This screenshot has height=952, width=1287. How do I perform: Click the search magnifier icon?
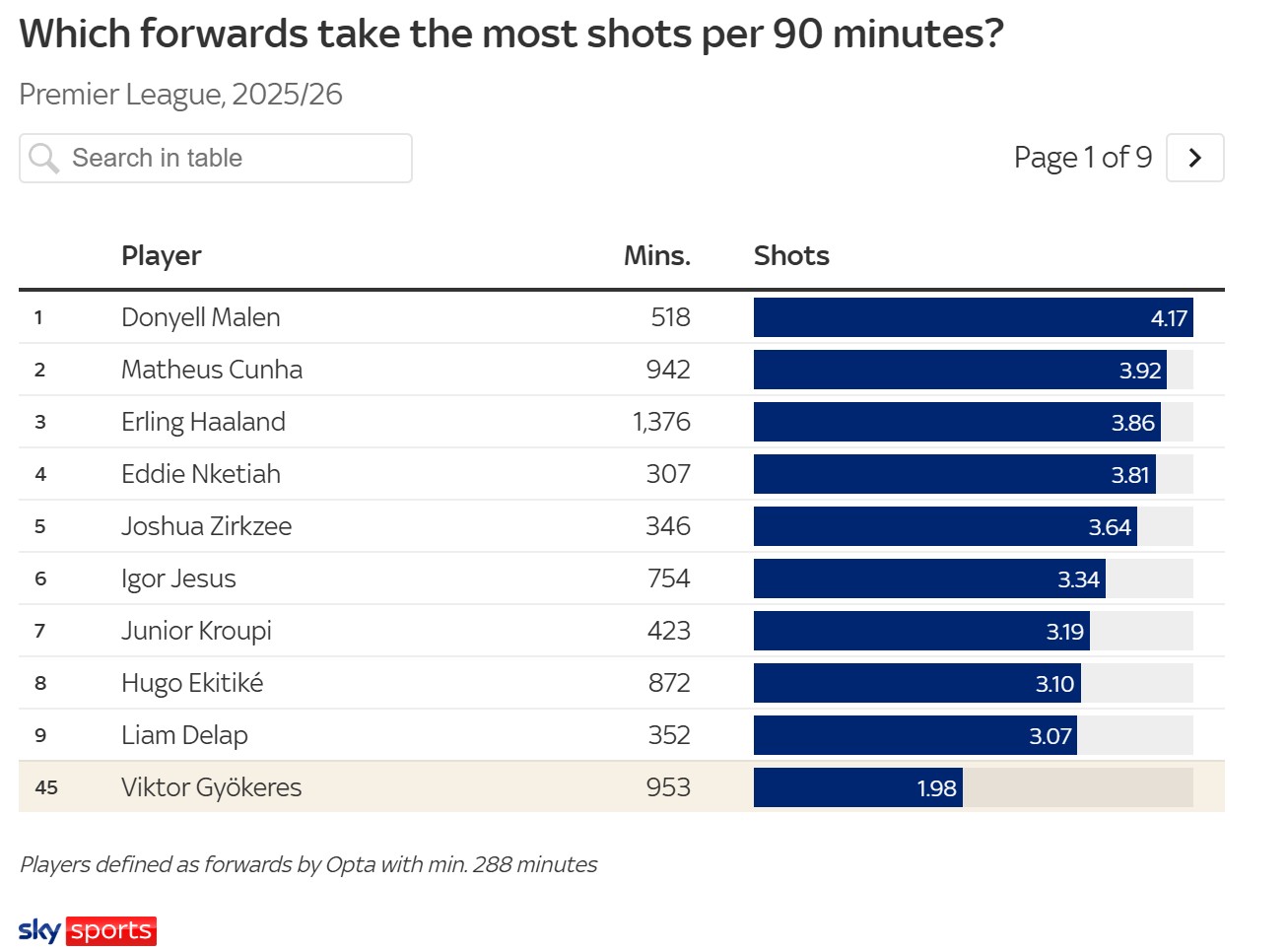coord(43,158)
